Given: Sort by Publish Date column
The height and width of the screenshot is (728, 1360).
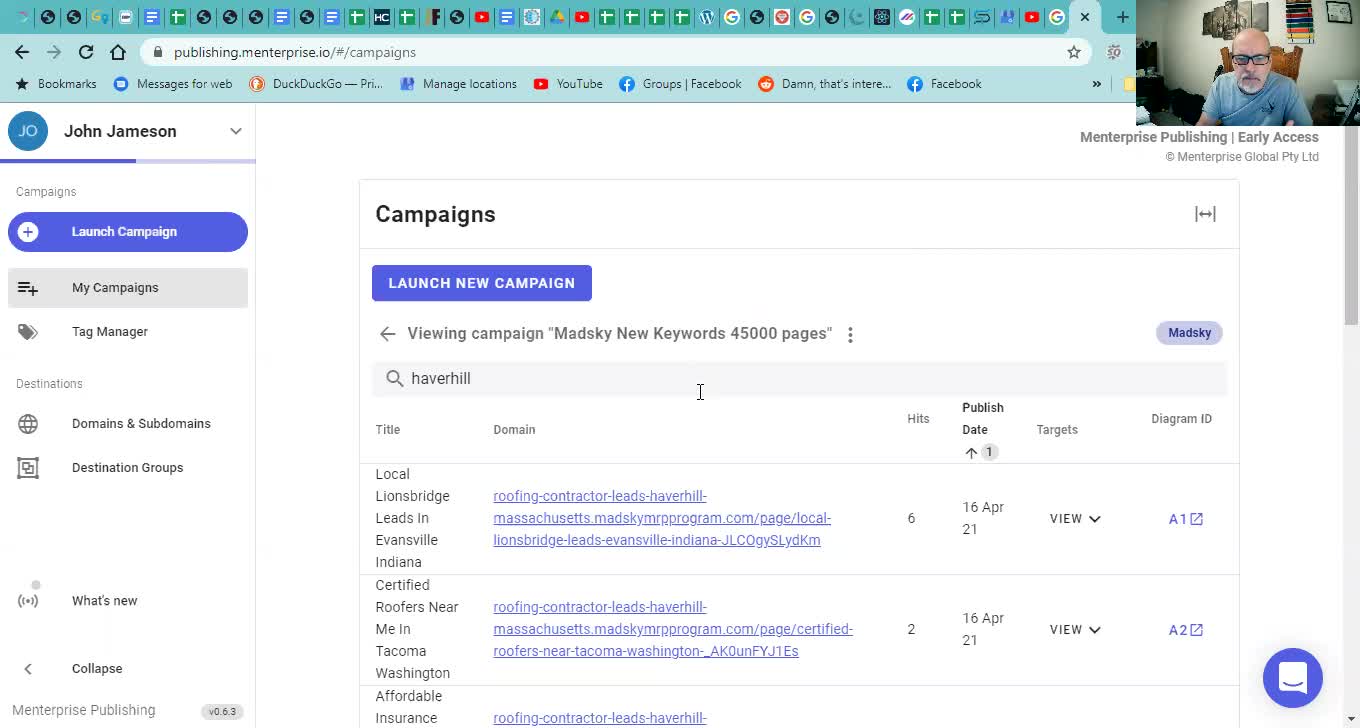Looking at the screenshot, I should pyautogui.click(x=983, y=419).
